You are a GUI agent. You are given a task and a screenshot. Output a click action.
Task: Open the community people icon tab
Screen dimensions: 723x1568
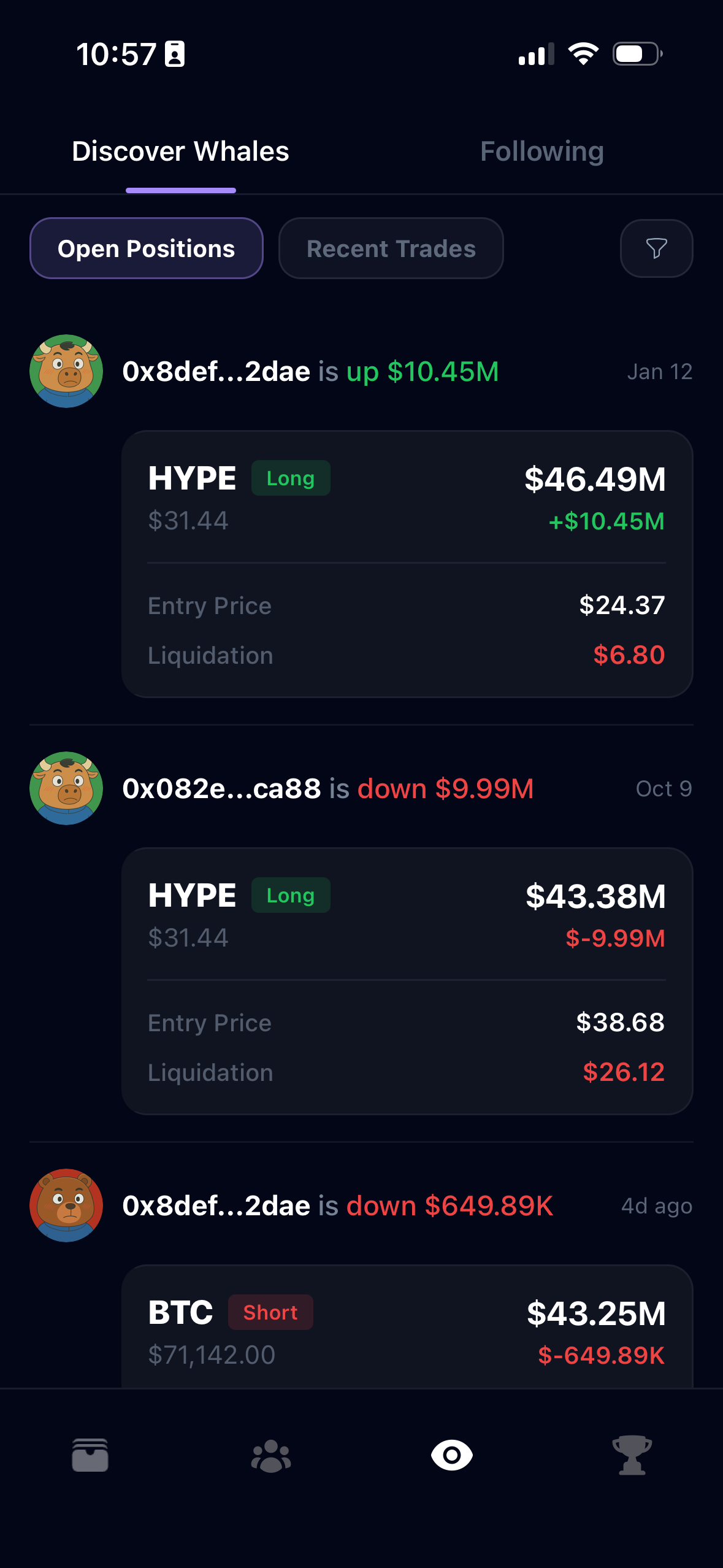[x=271, y=1455]
